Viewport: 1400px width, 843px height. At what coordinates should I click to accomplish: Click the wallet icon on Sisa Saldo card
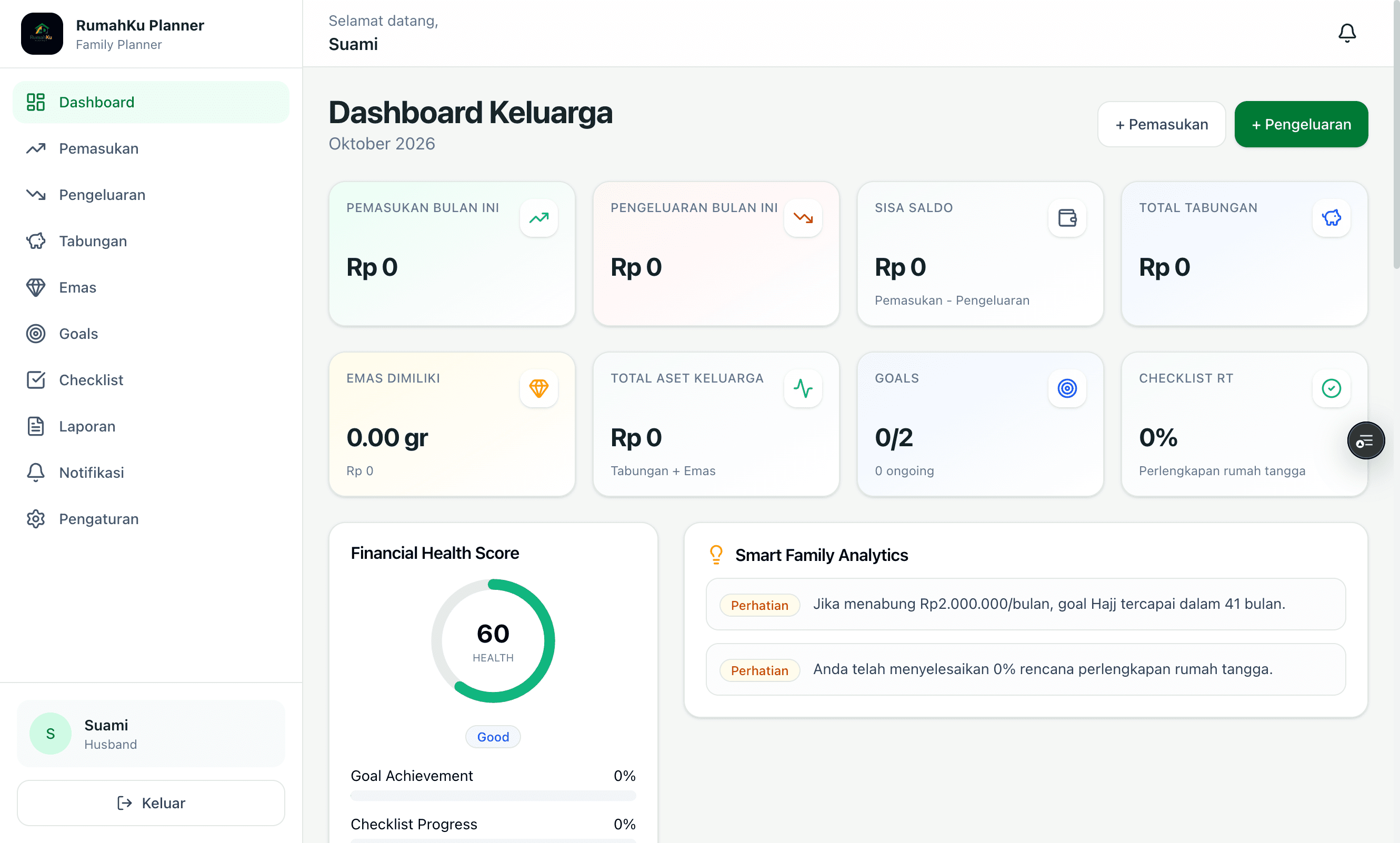point(1067,217)
